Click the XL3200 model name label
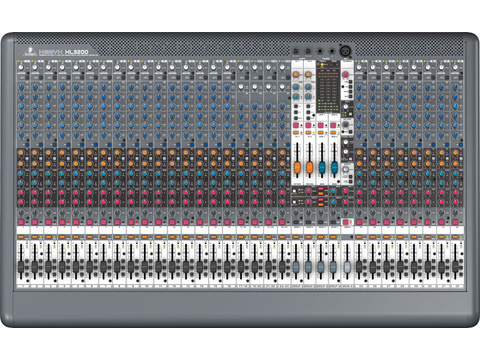480x360 pixels. pos(77,52)
